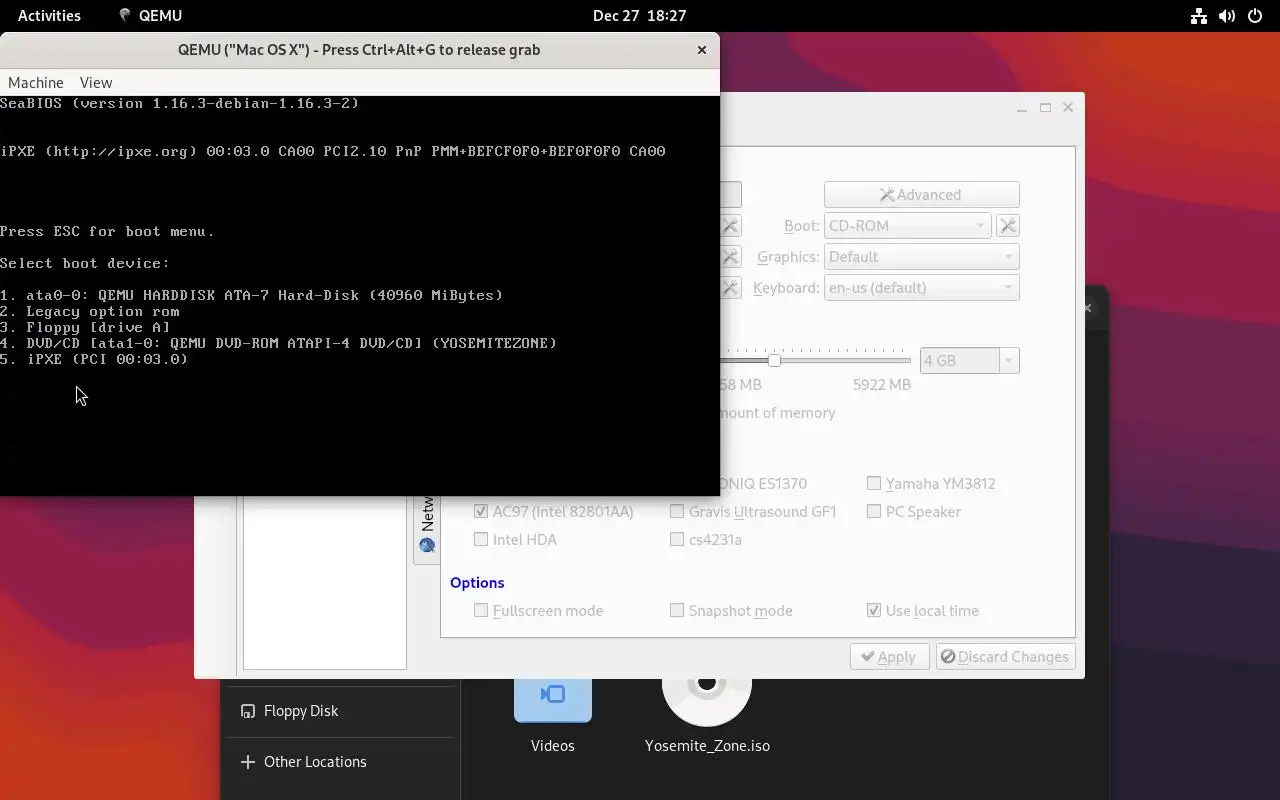Close the QEMU Mac OS X window
The height and width of the screenshot is (800, 1280).
[x=702, y=50]
